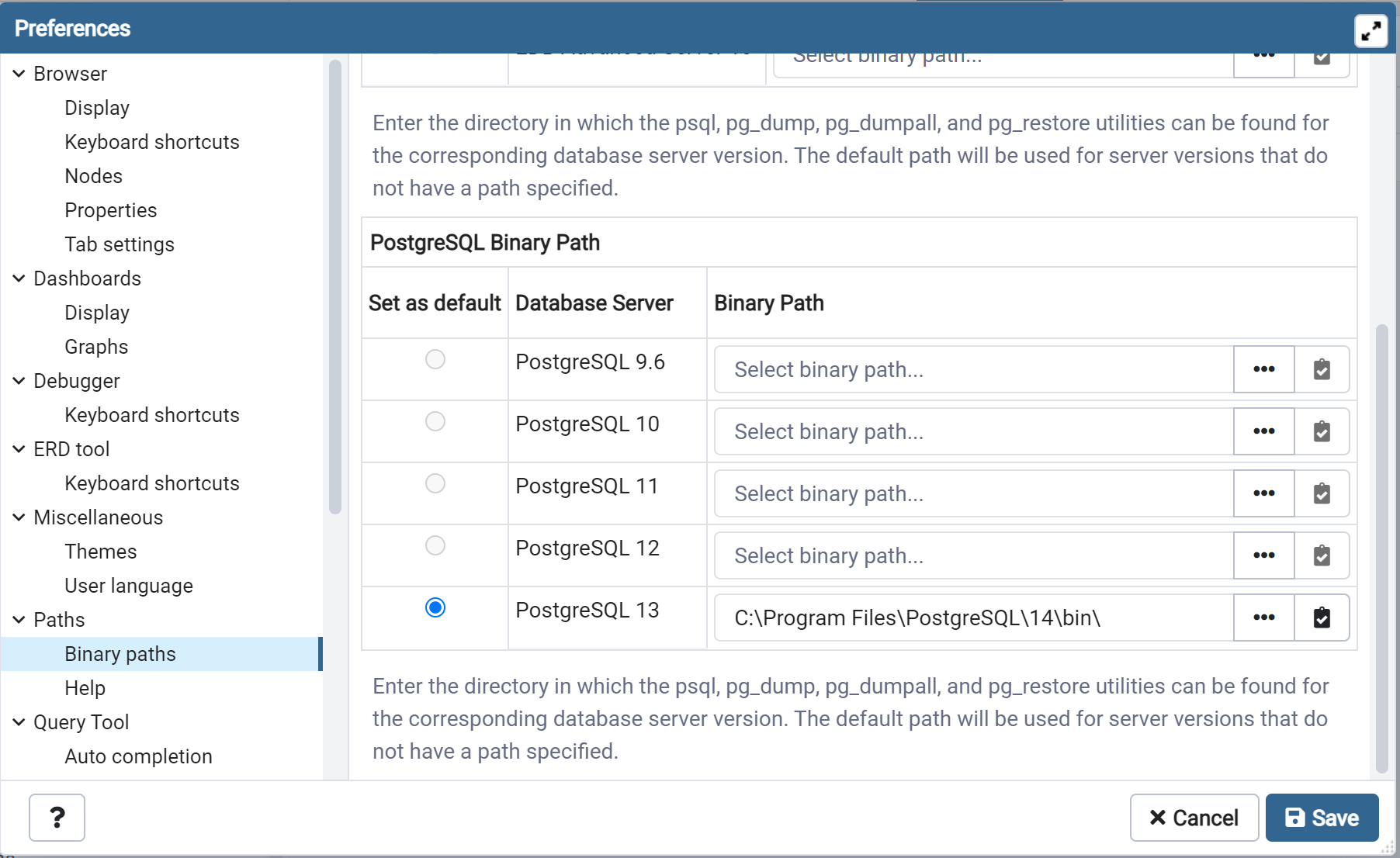
Task: Select the PostgreSQL 13 default radio button
Action: [435, 607]
